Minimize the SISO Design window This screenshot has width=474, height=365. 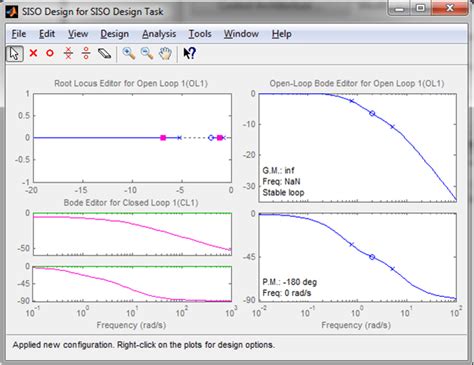point(399,8)
